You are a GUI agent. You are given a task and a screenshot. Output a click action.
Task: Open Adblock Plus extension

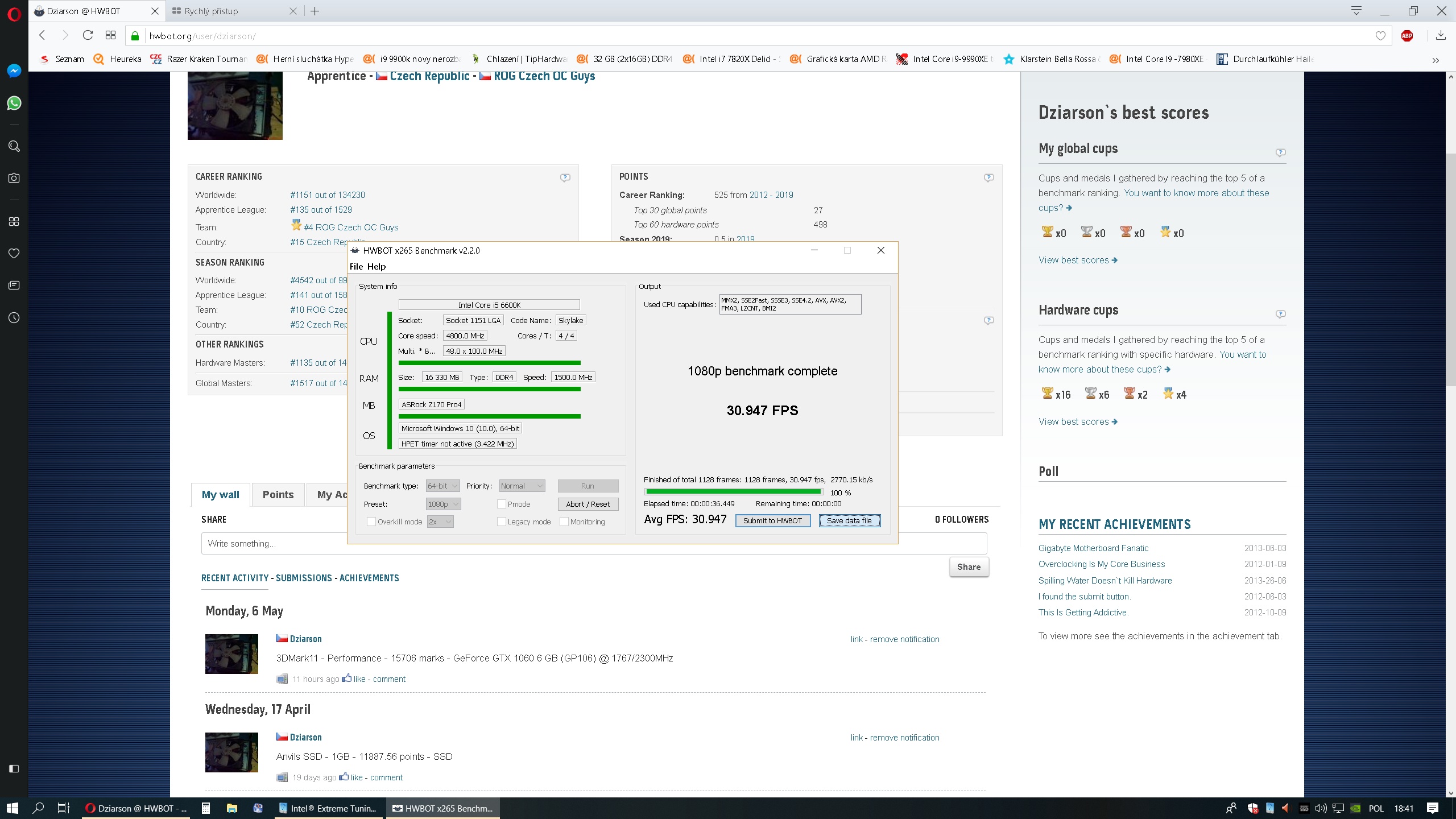tap(1407, 36)
